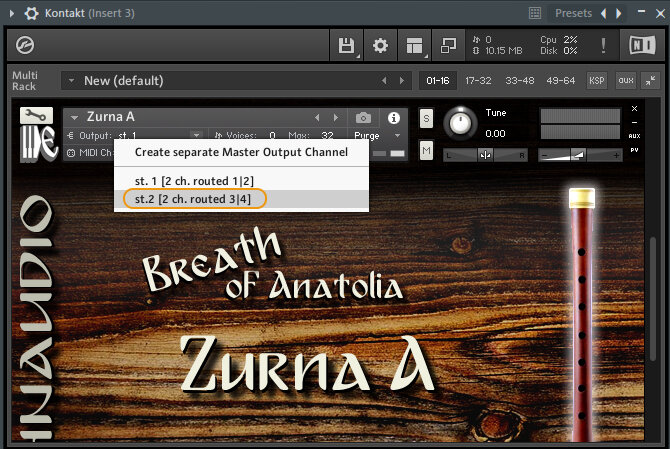The height and width of the screenshot is (449, 670).
Task: Select the previous preset arrow
Action: click(x=604, y=13)
